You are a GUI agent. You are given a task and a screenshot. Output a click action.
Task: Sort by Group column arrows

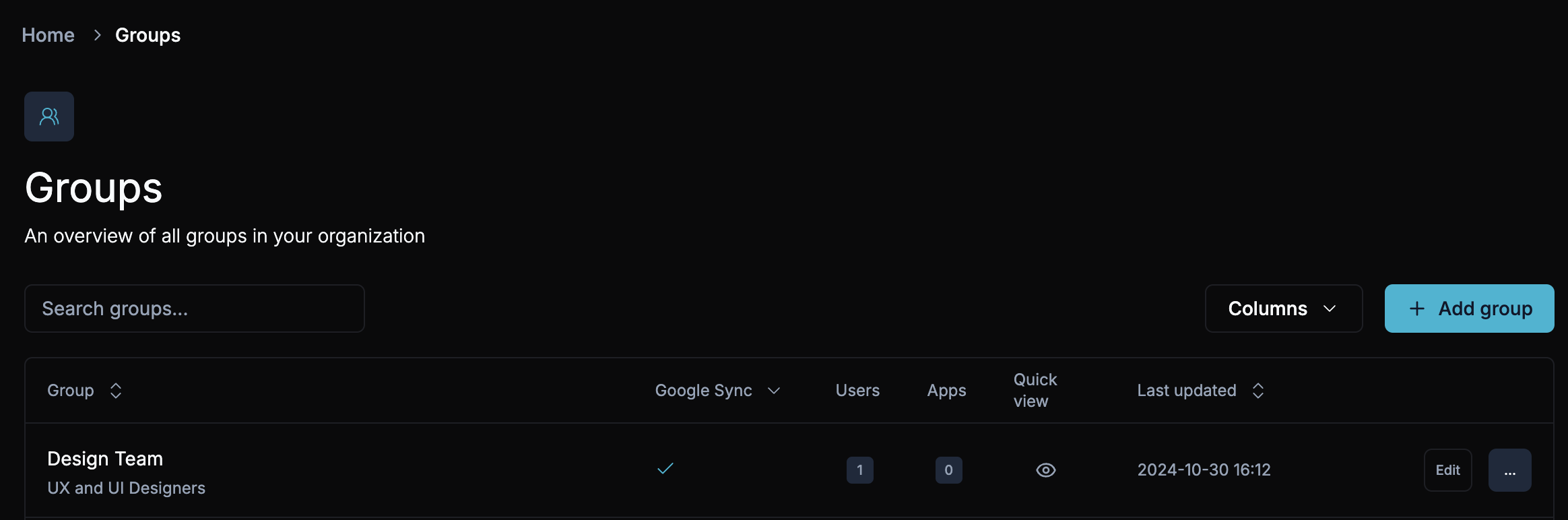click(116, 391)
